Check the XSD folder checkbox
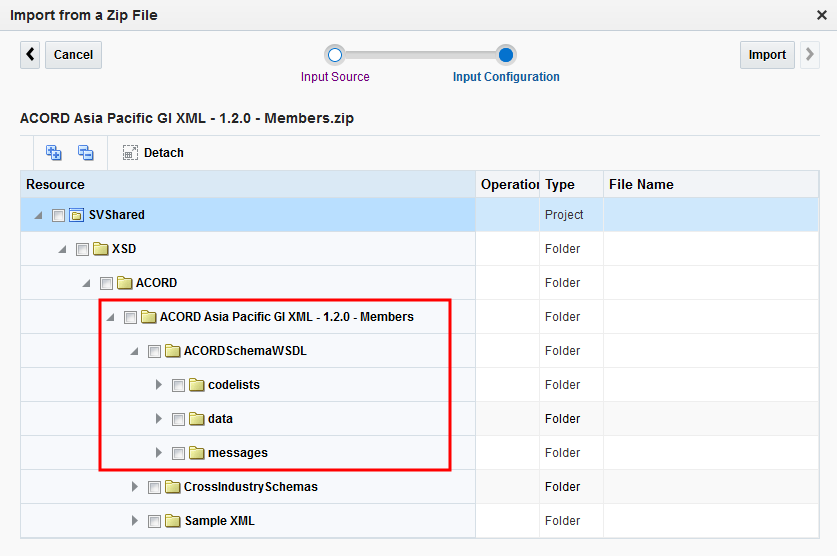 point(82,249)
